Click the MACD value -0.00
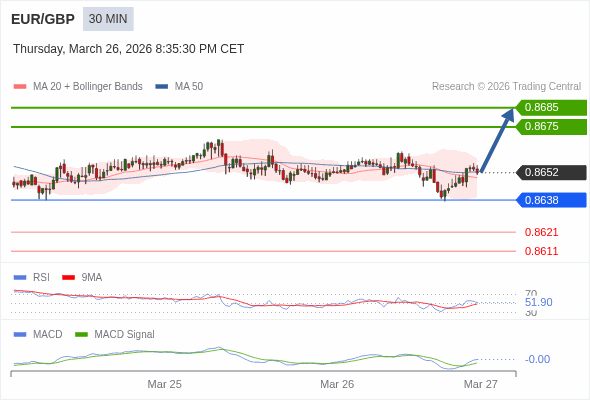The image size is (590, 400). click(537, 359)
